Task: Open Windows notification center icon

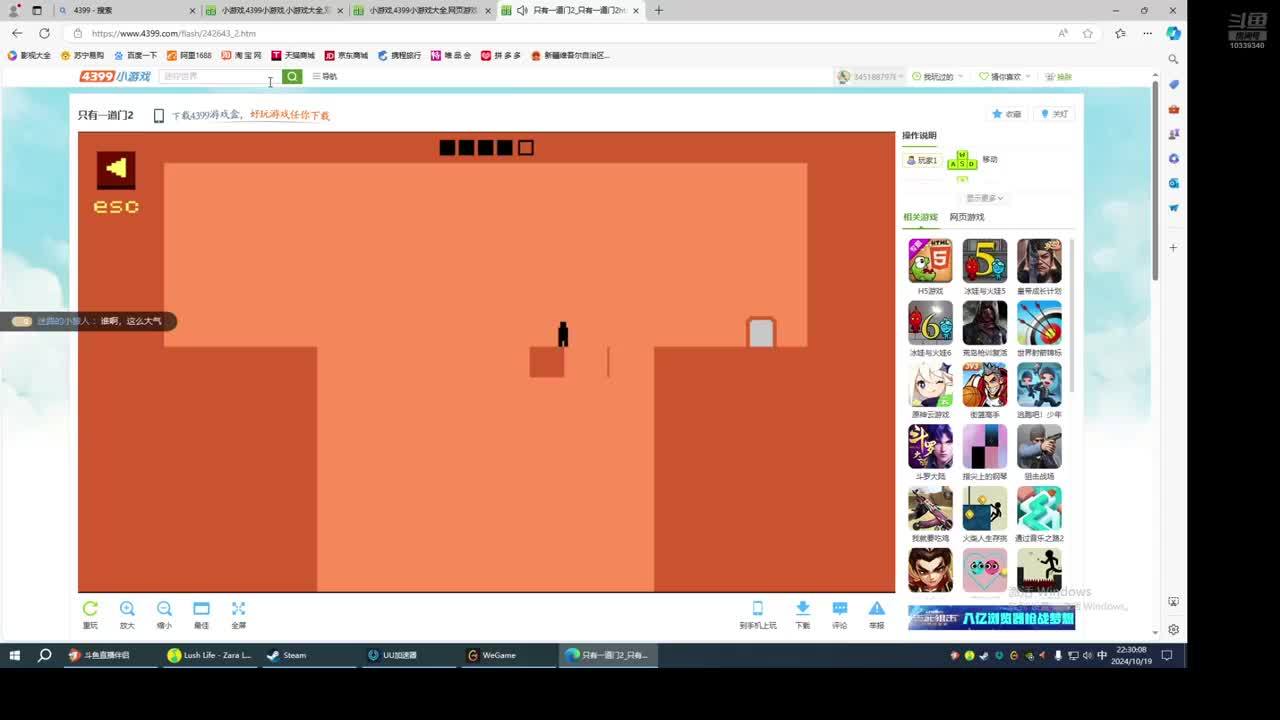Action: coord(1166,656)
